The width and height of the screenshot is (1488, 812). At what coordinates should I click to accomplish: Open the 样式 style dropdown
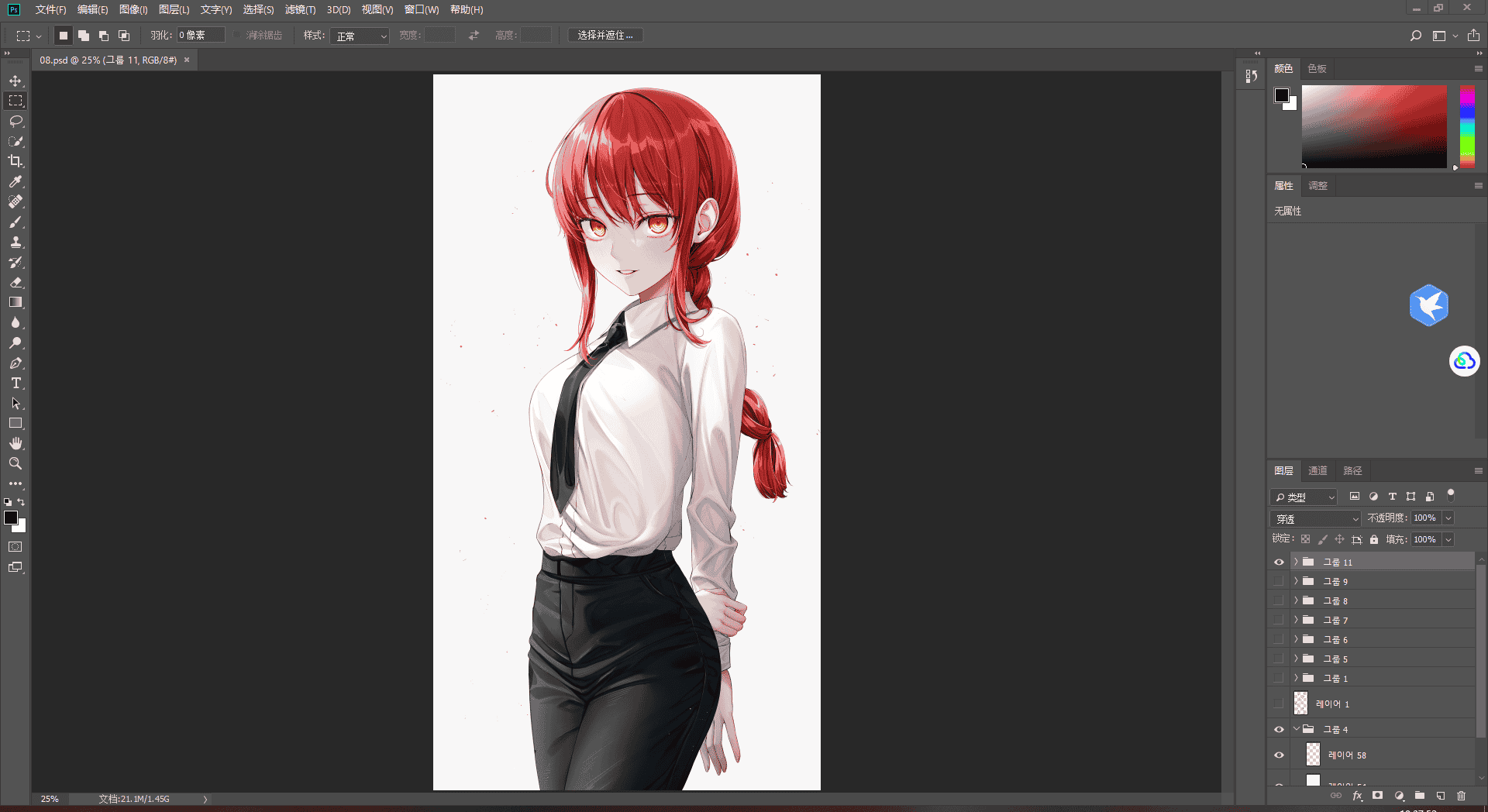[x=360, y=36]
